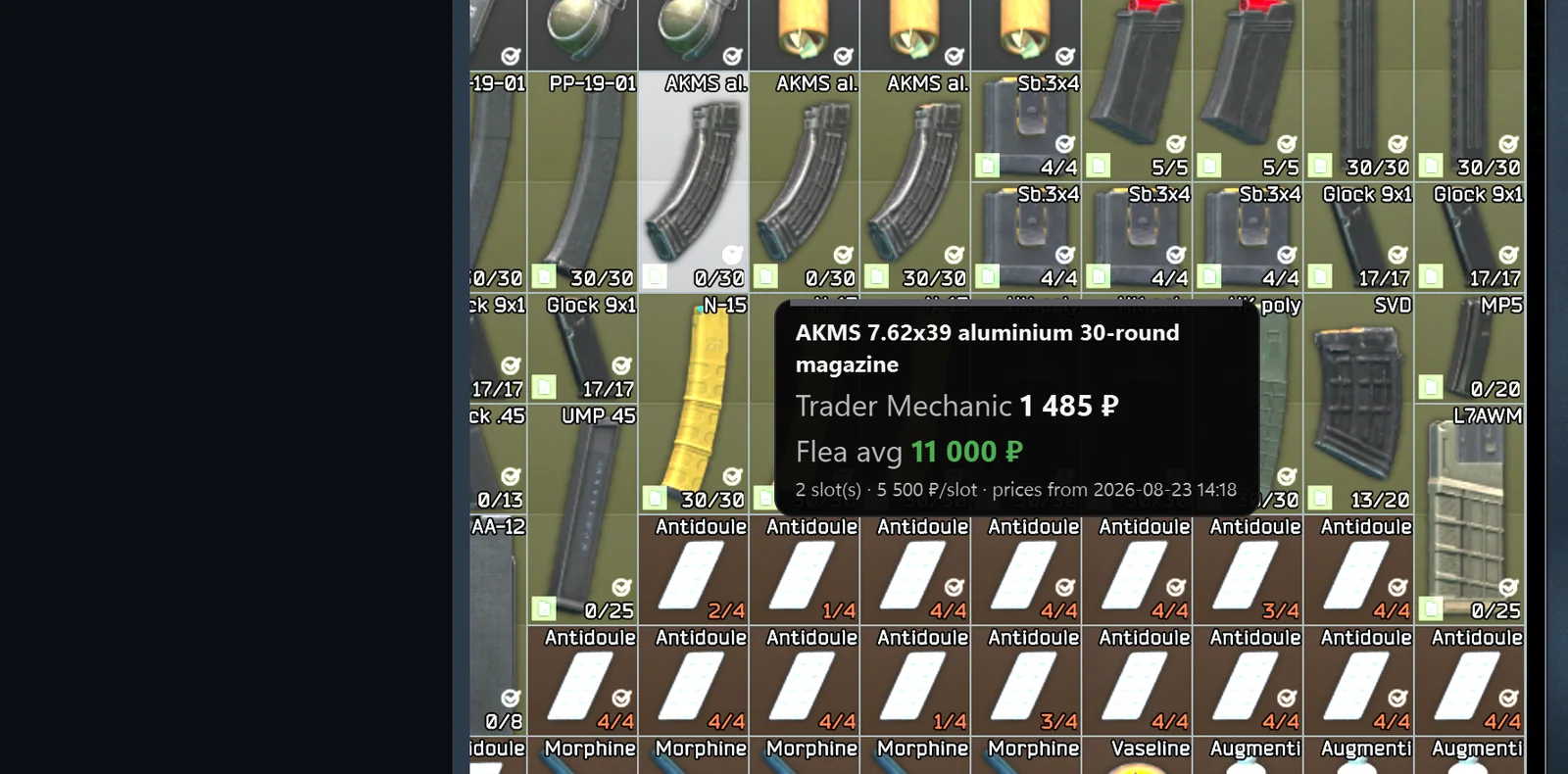Click the green tag icon on AKMS 30/30 magazine
The width and height of the screenshot is (1568, 774).
coord(876,277)
